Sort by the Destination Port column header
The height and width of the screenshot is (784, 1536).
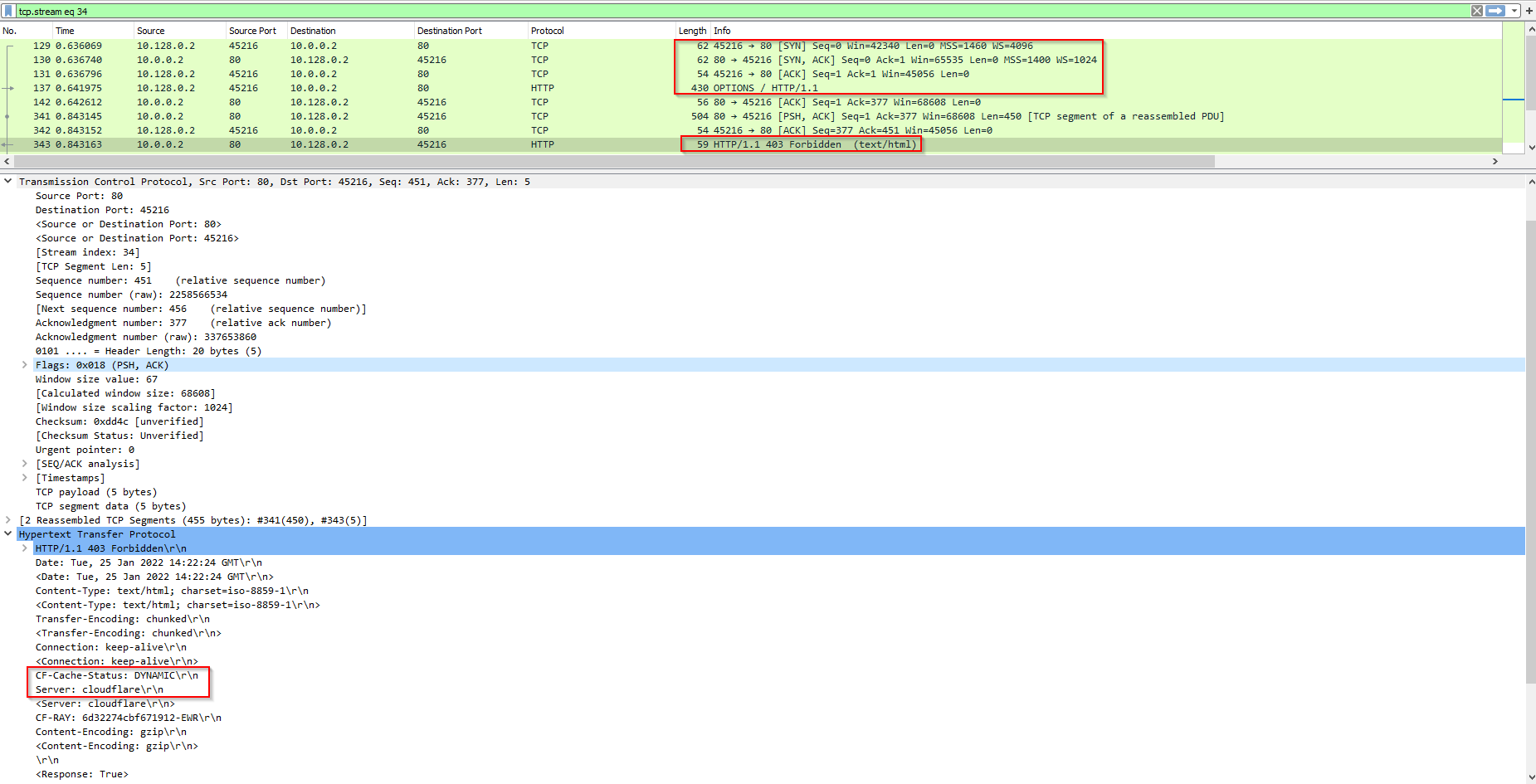coord(449,31)
